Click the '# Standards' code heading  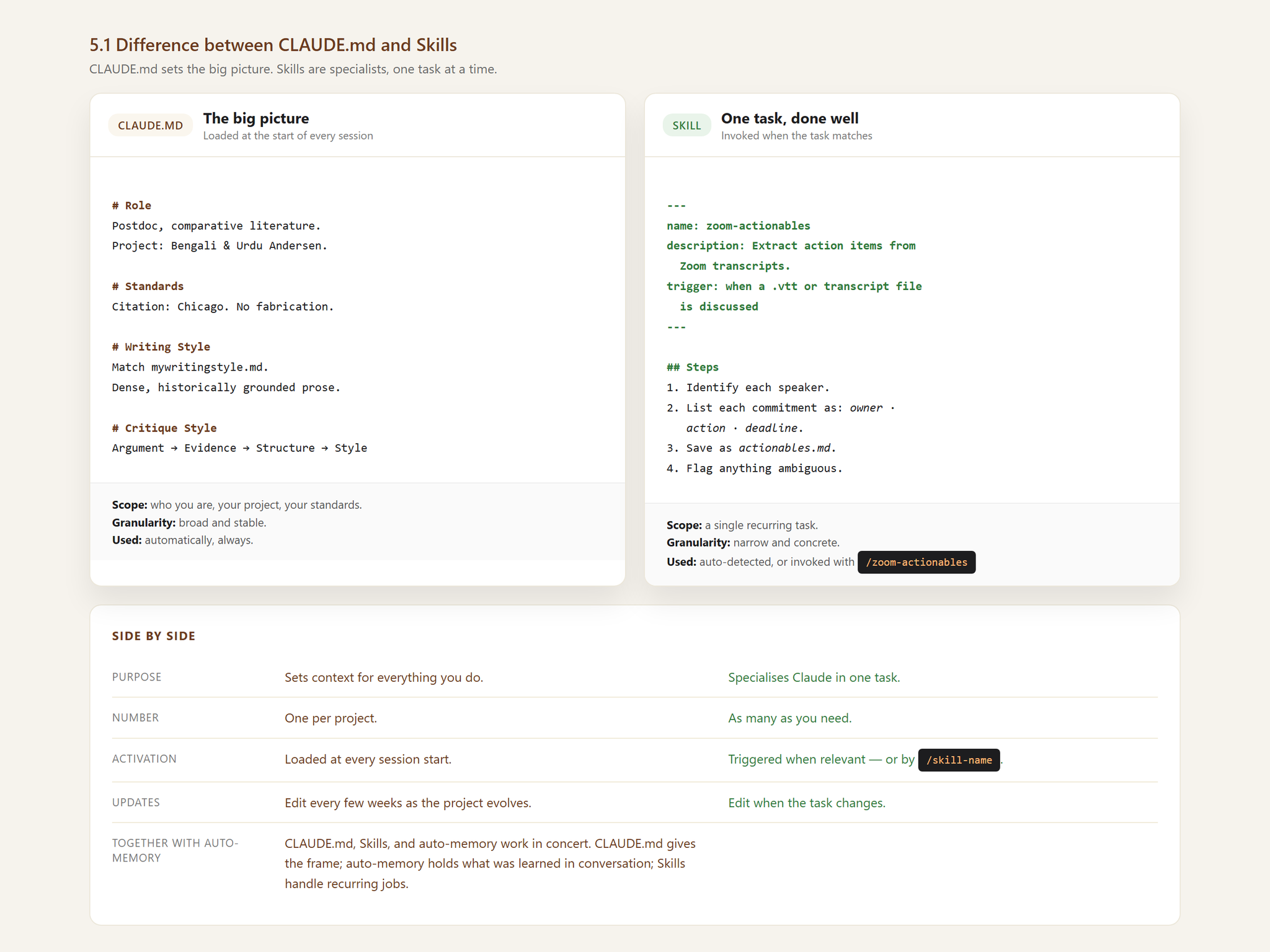tap(148, 286)
